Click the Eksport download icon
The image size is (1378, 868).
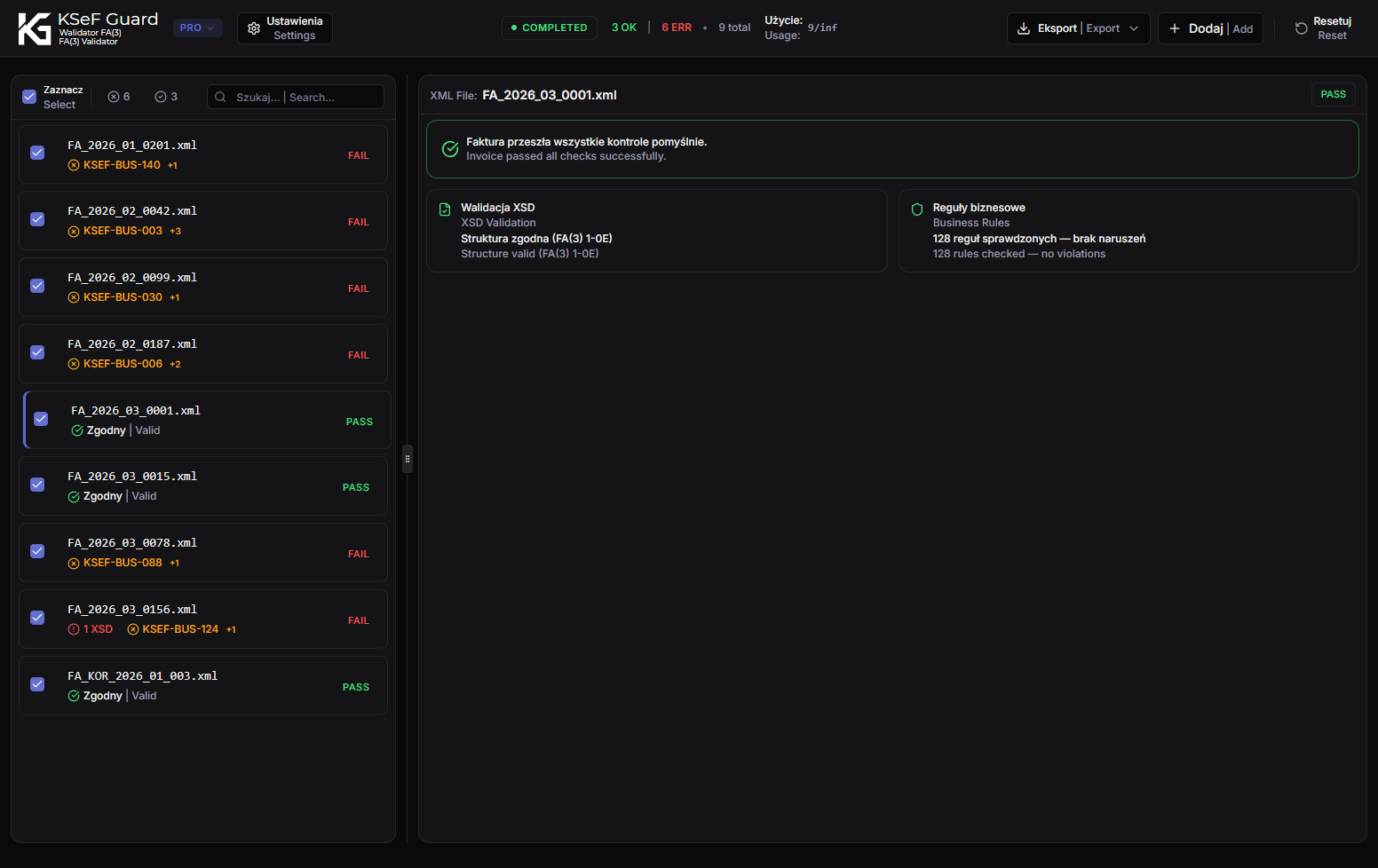click(x=1024, y=28)
